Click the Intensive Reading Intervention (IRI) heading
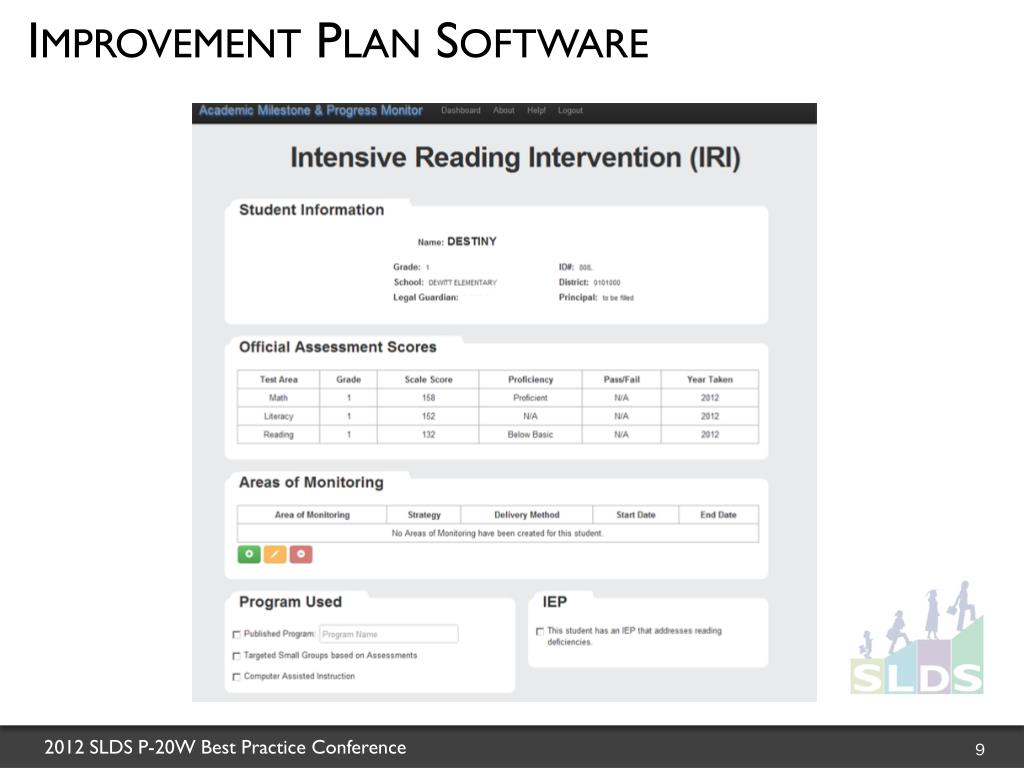Screen dimensions: 1024x768 point(515,157)
